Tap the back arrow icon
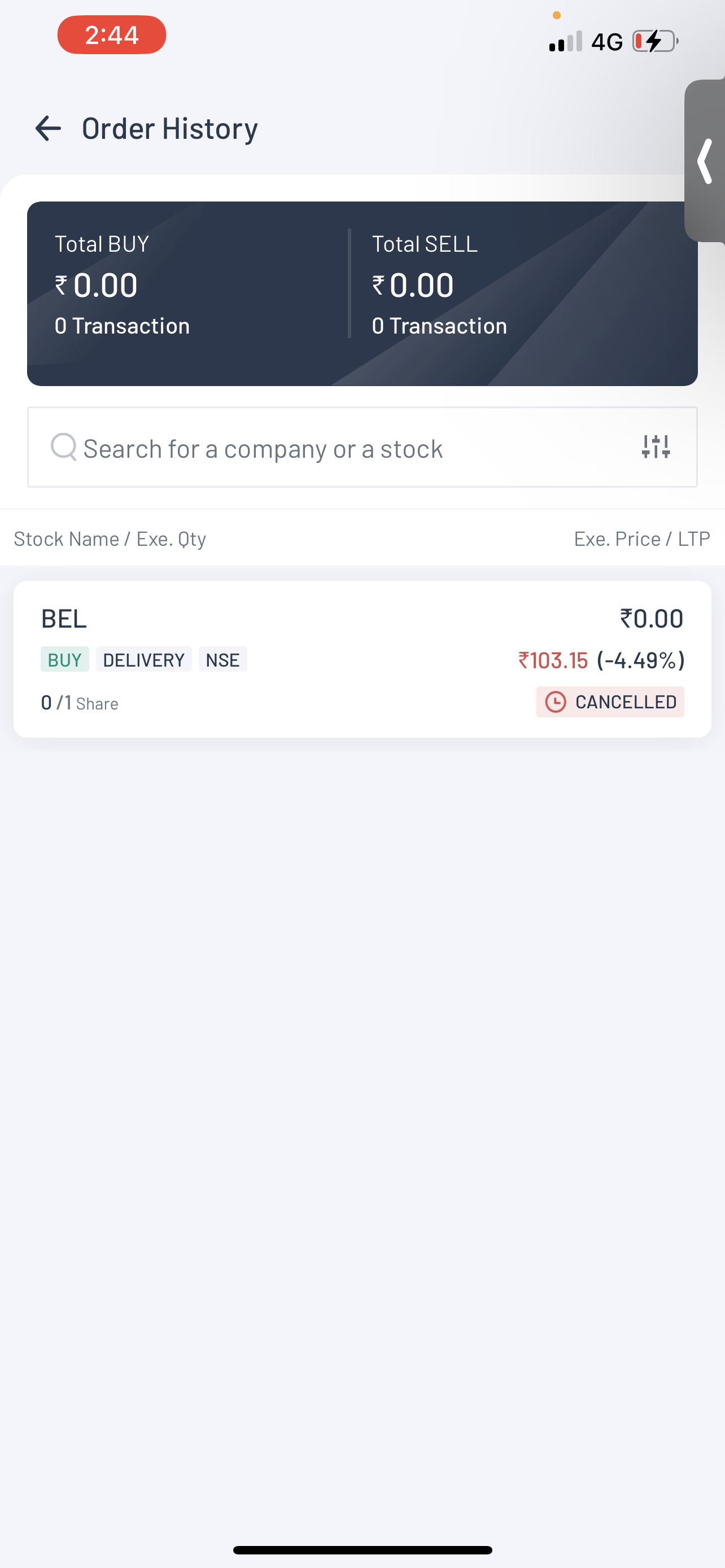The image size is (725, 1568). (x=48, y=129)
